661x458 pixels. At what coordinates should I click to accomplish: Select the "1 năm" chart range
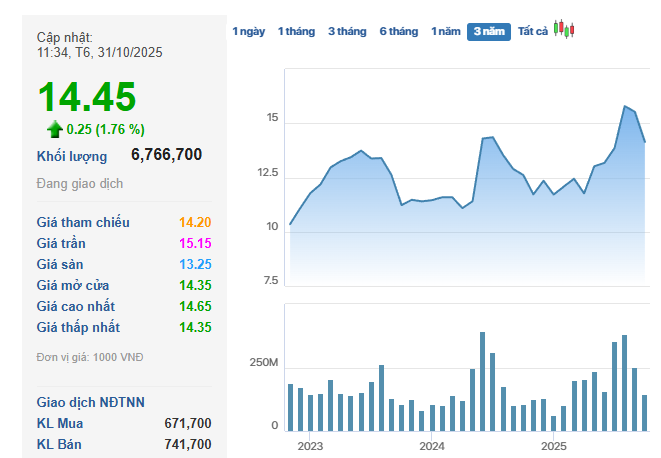click(x=446, y=32)
